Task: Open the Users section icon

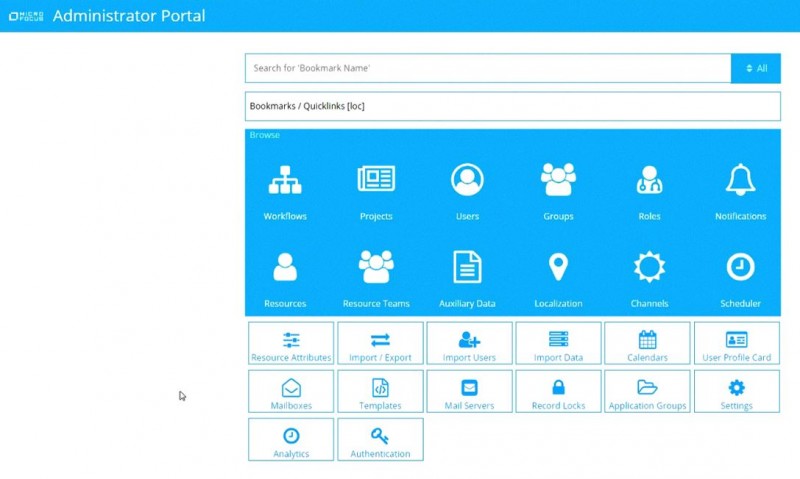Action: point(467,180)
